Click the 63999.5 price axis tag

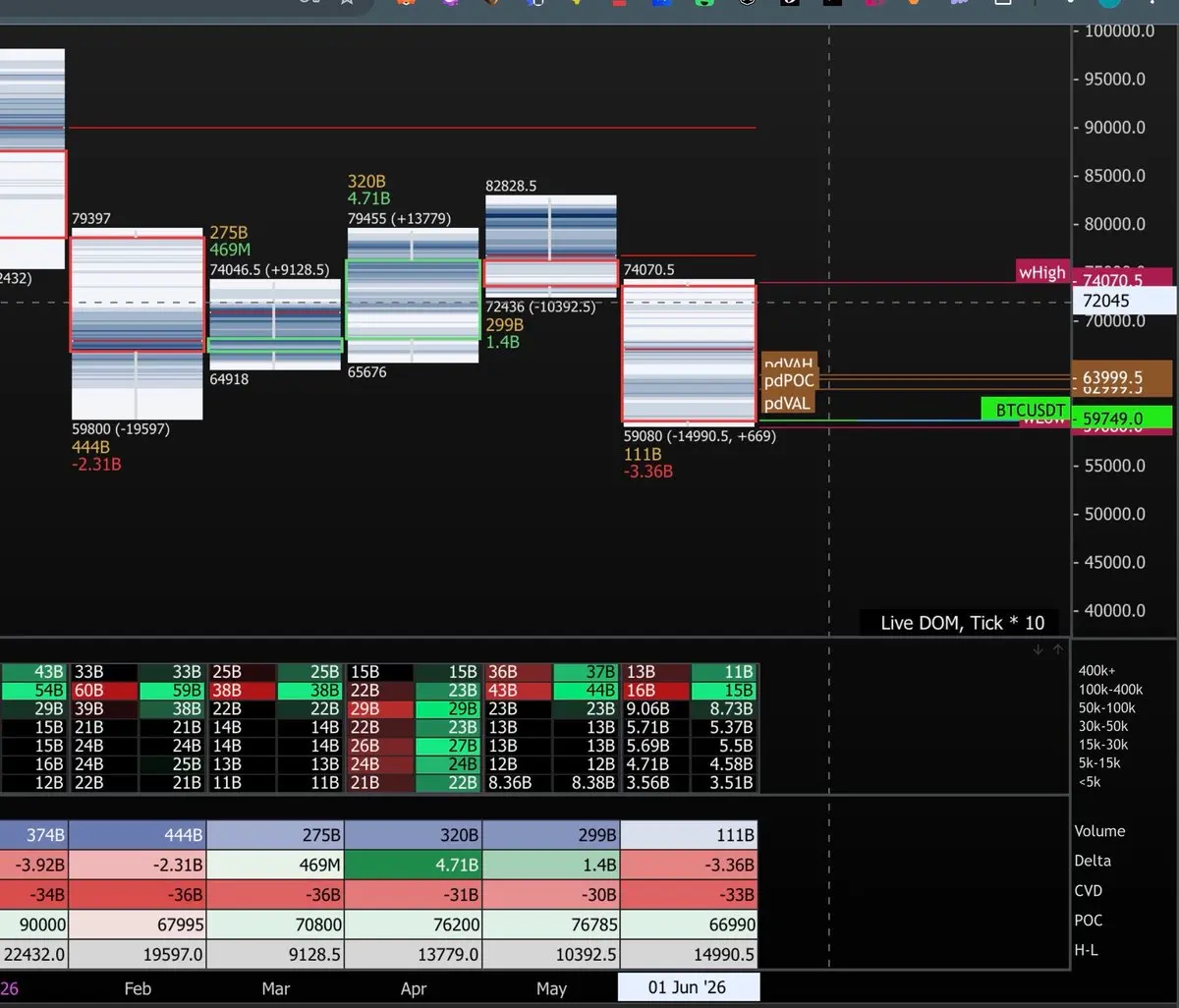[x=1121, y=377]
